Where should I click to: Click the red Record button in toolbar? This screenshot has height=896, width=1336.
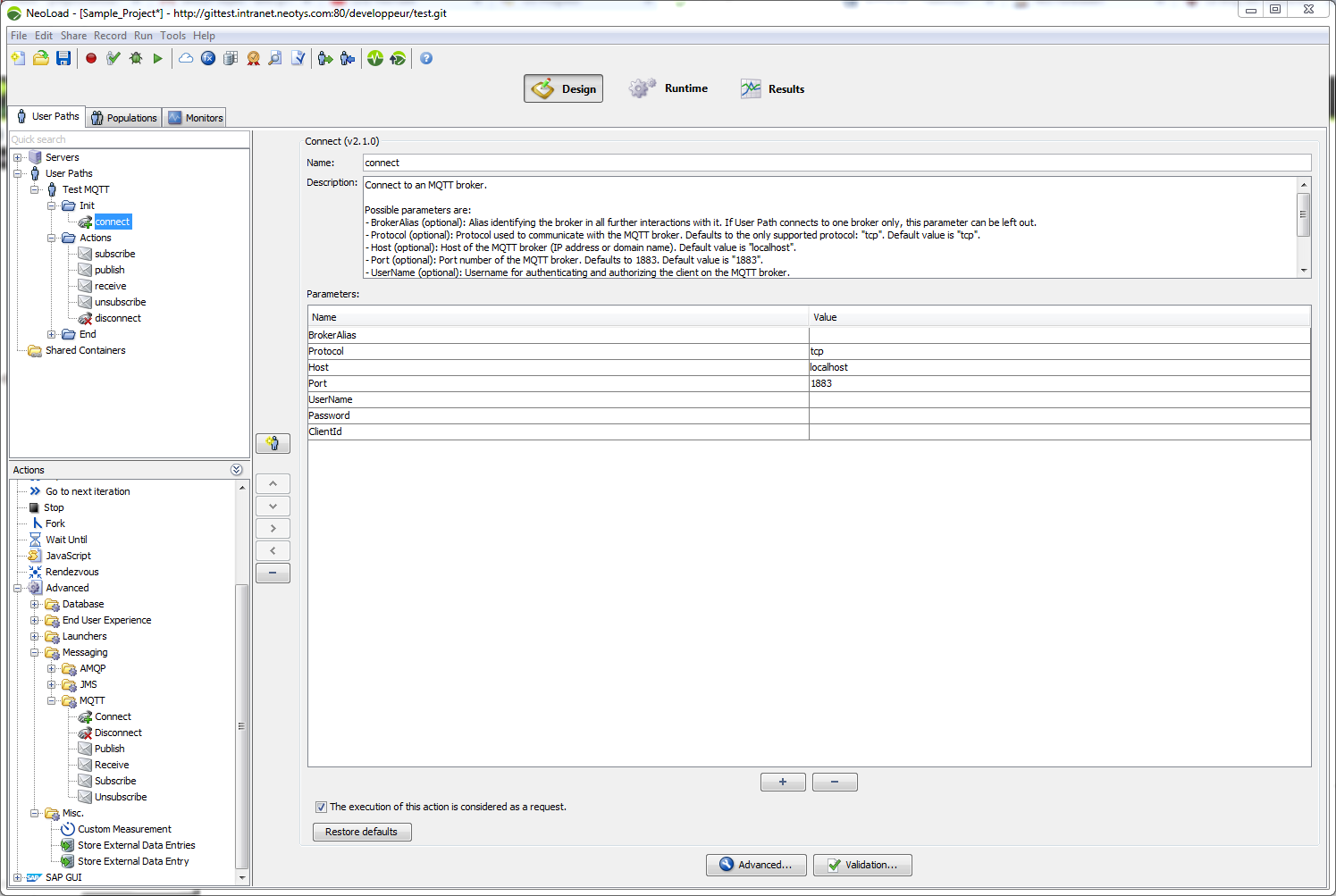point(91,58)
